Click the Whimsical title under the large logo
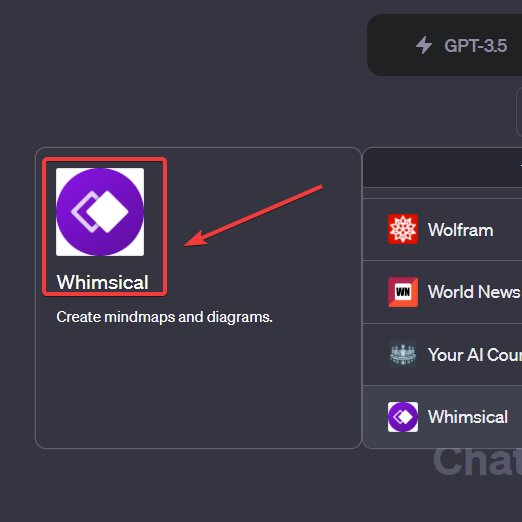522x522 pixels. [x=102, y=282]
